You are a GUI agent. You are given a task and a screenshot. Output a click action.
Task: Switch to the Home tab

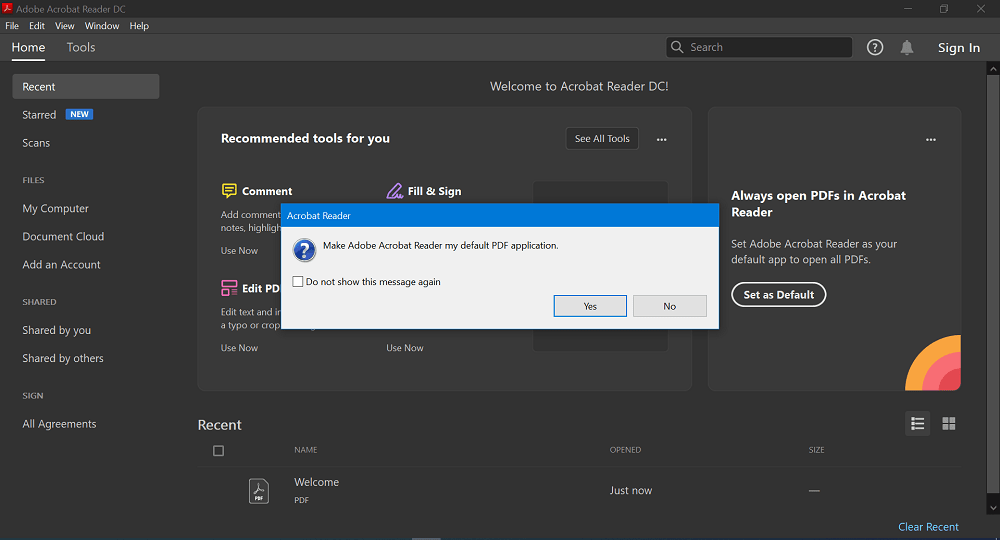[x=28, y=47]
